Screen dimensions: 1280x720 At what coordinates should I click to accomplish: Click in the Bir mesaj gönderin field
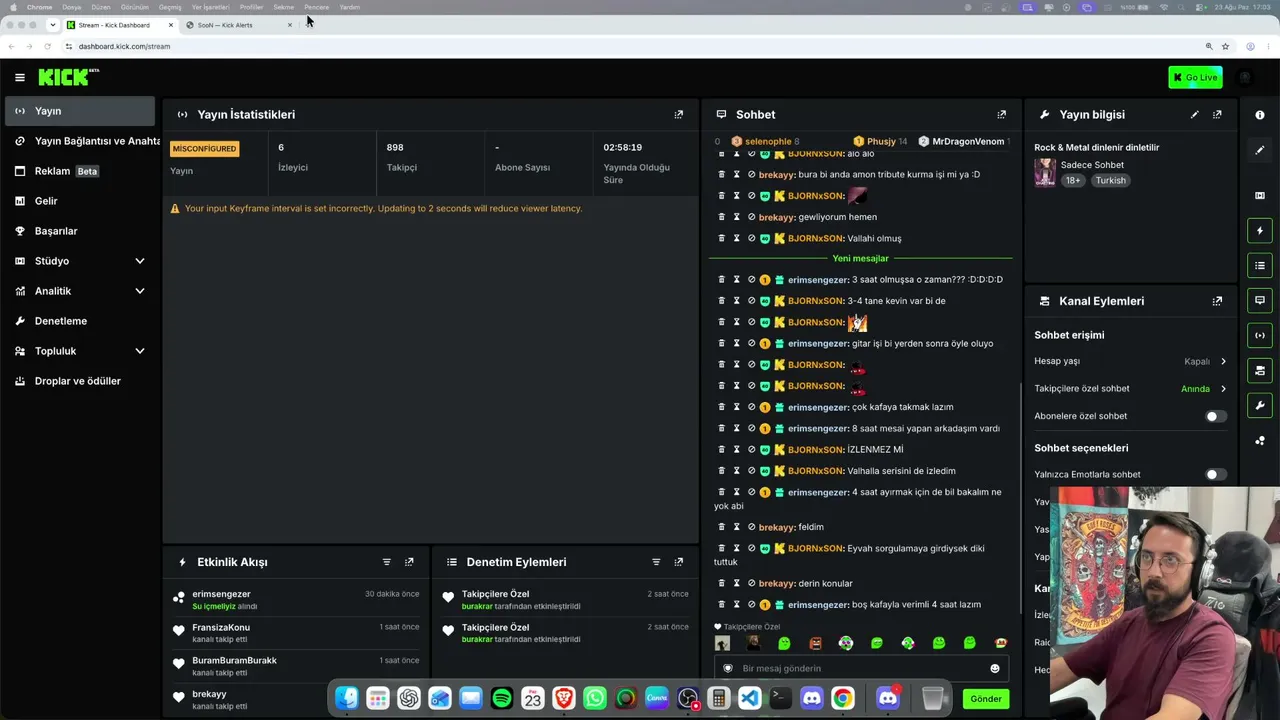coord(862,668)
